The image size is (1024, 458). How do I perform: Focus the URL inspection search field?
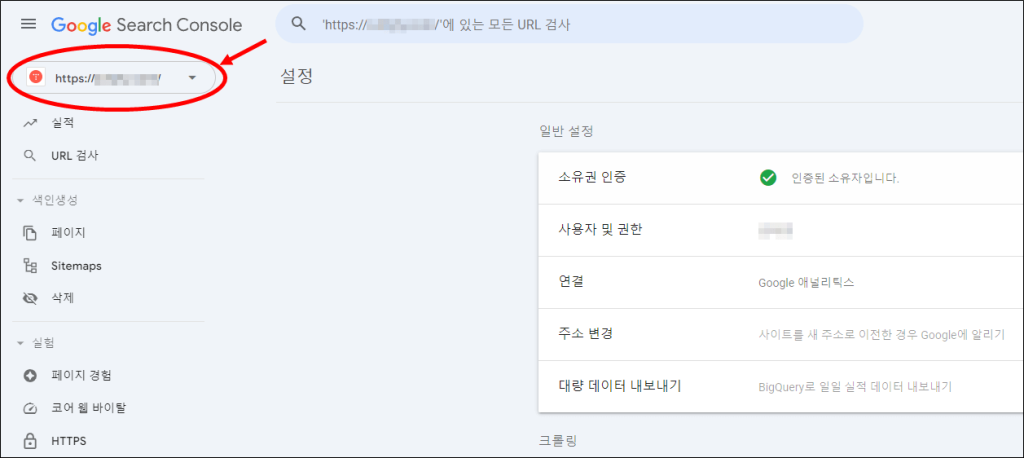point(569,24)
